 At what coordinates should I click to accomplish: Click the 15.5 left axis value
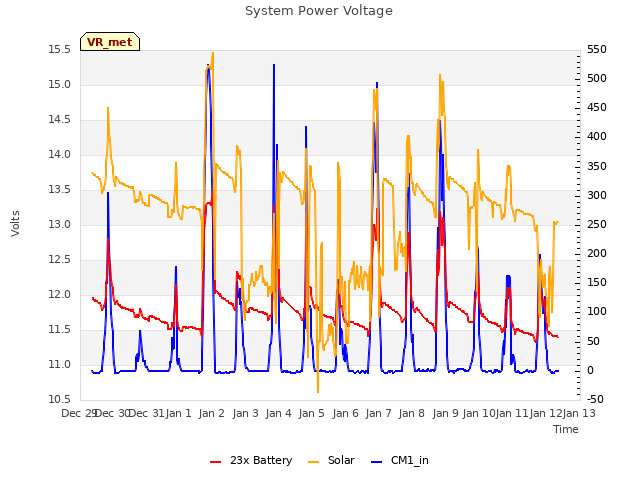pos(60,50)
